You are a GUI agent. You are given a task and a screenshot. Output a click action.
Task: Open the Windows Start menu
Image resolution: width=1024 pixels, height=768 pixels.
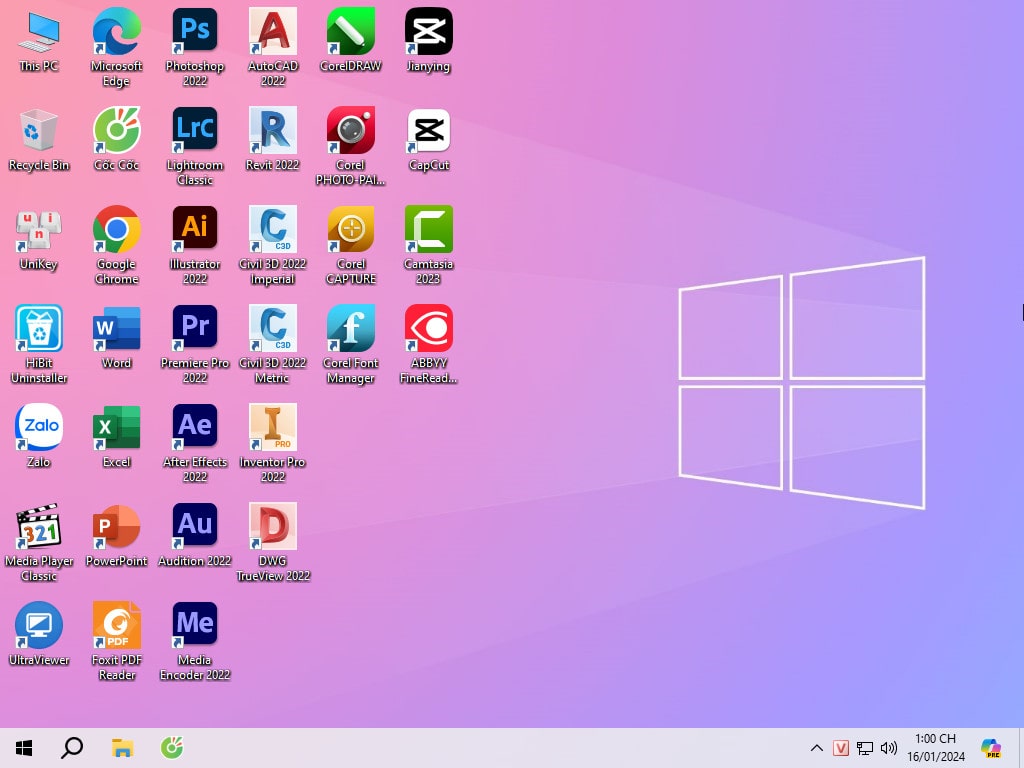[24, 748]
